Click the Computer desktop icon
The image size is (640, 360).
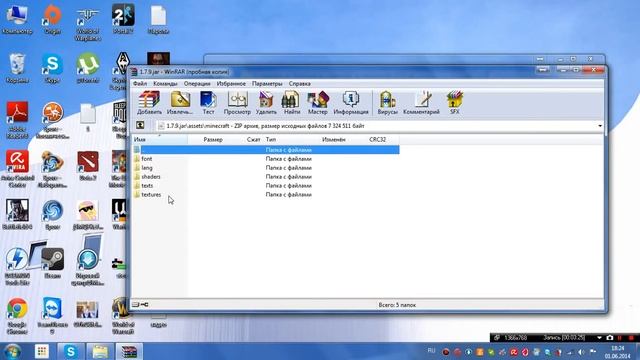(x=17, y=19)
